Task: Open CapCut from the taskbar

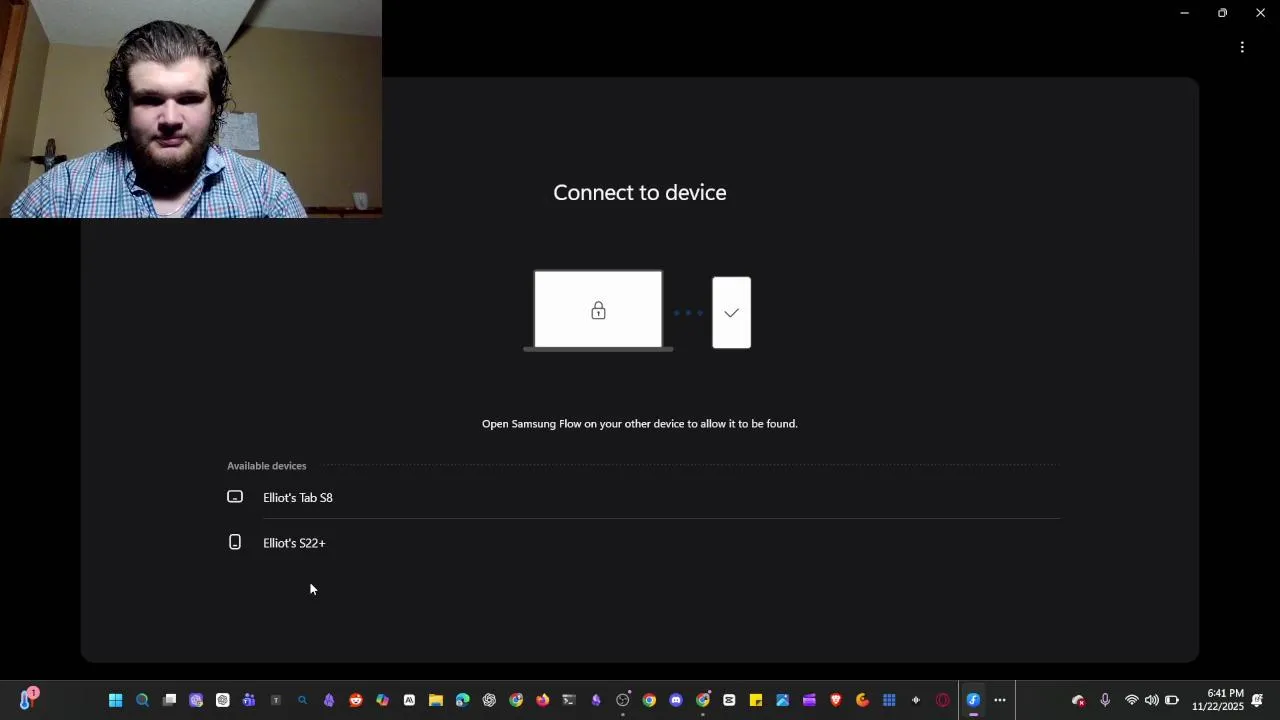Action: pyautogui.click(x=729, y=700)
